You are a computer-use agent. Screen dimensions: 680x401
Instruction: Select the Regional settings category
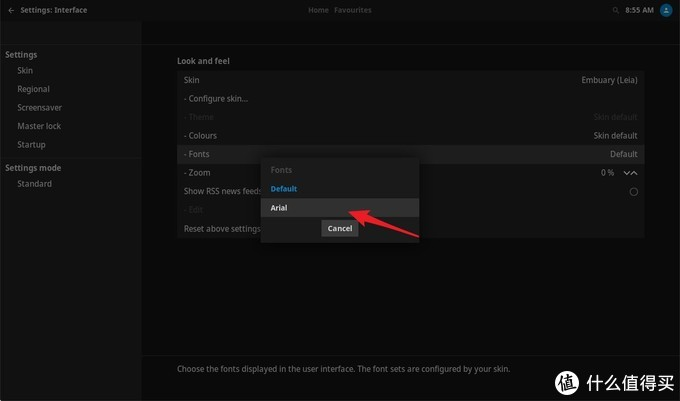(33, 89)
